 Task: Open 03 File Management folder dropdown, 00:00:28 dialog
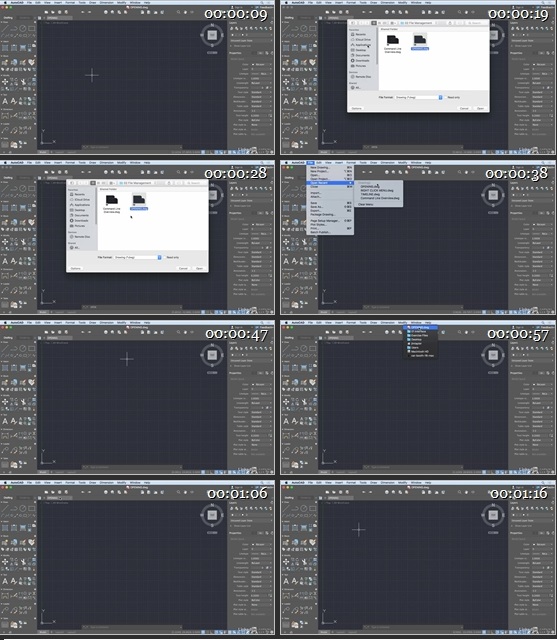(x=136, y=183)
